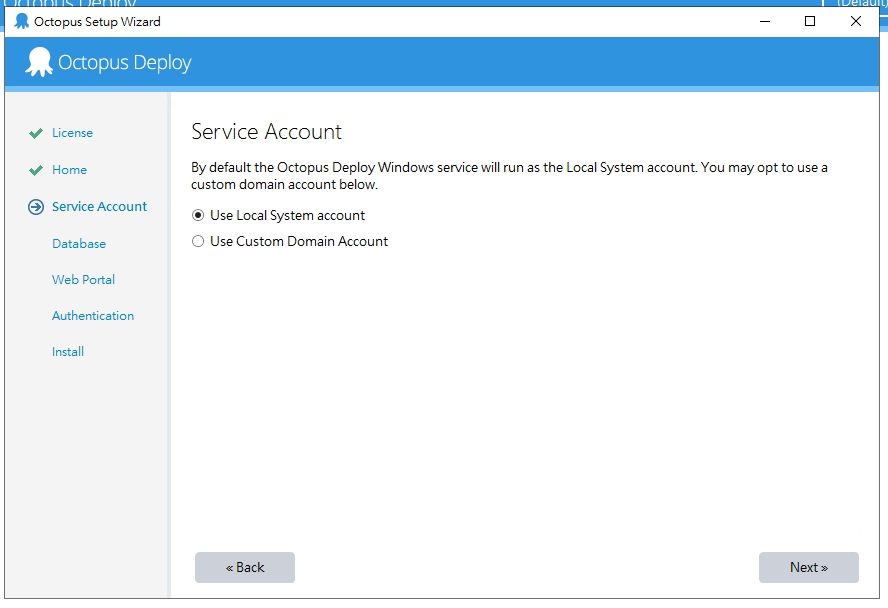Open the License step in sidebar

tap(72, 132)
